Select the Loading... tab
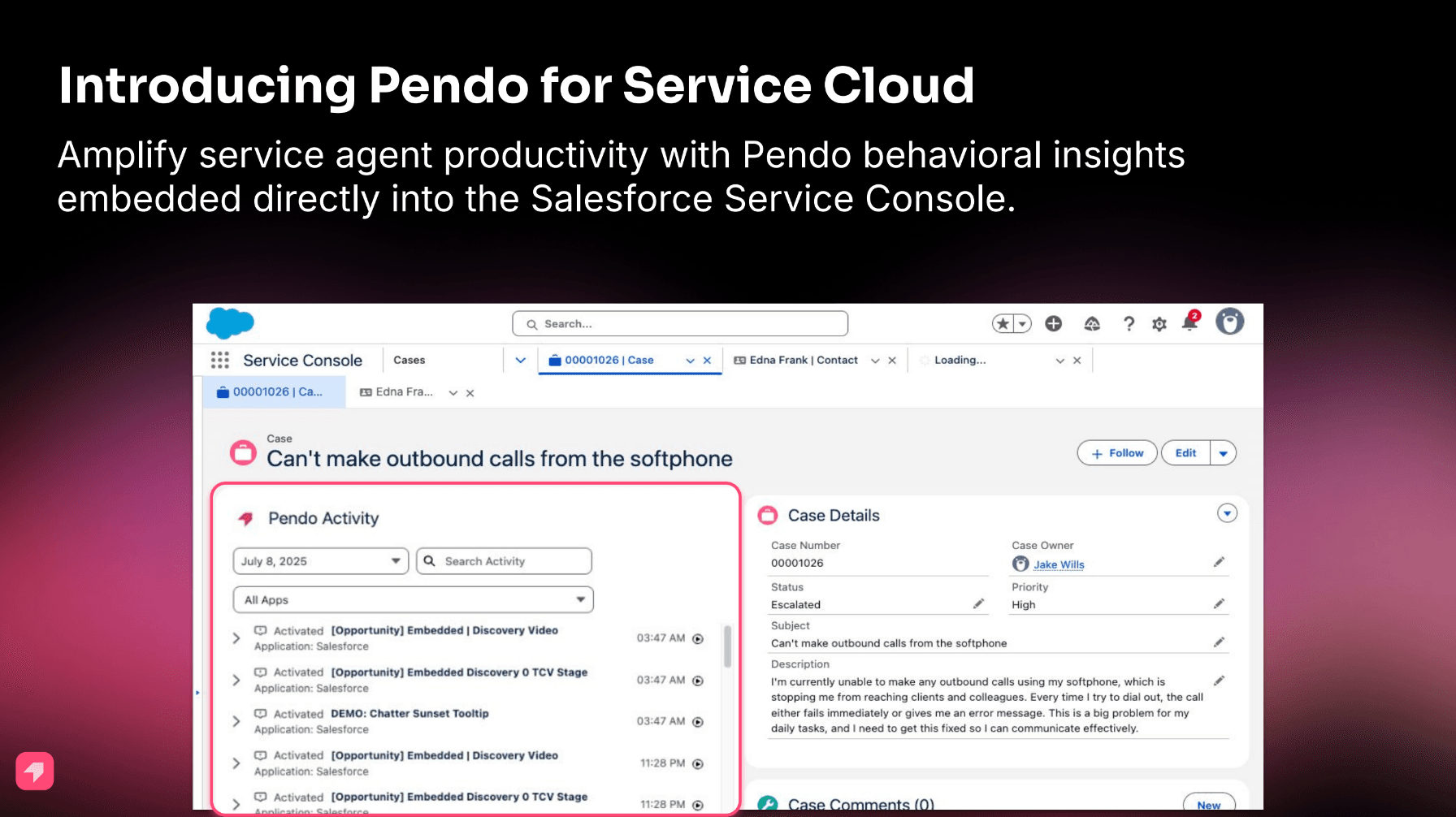1456x817 pixels. (960, 360)
